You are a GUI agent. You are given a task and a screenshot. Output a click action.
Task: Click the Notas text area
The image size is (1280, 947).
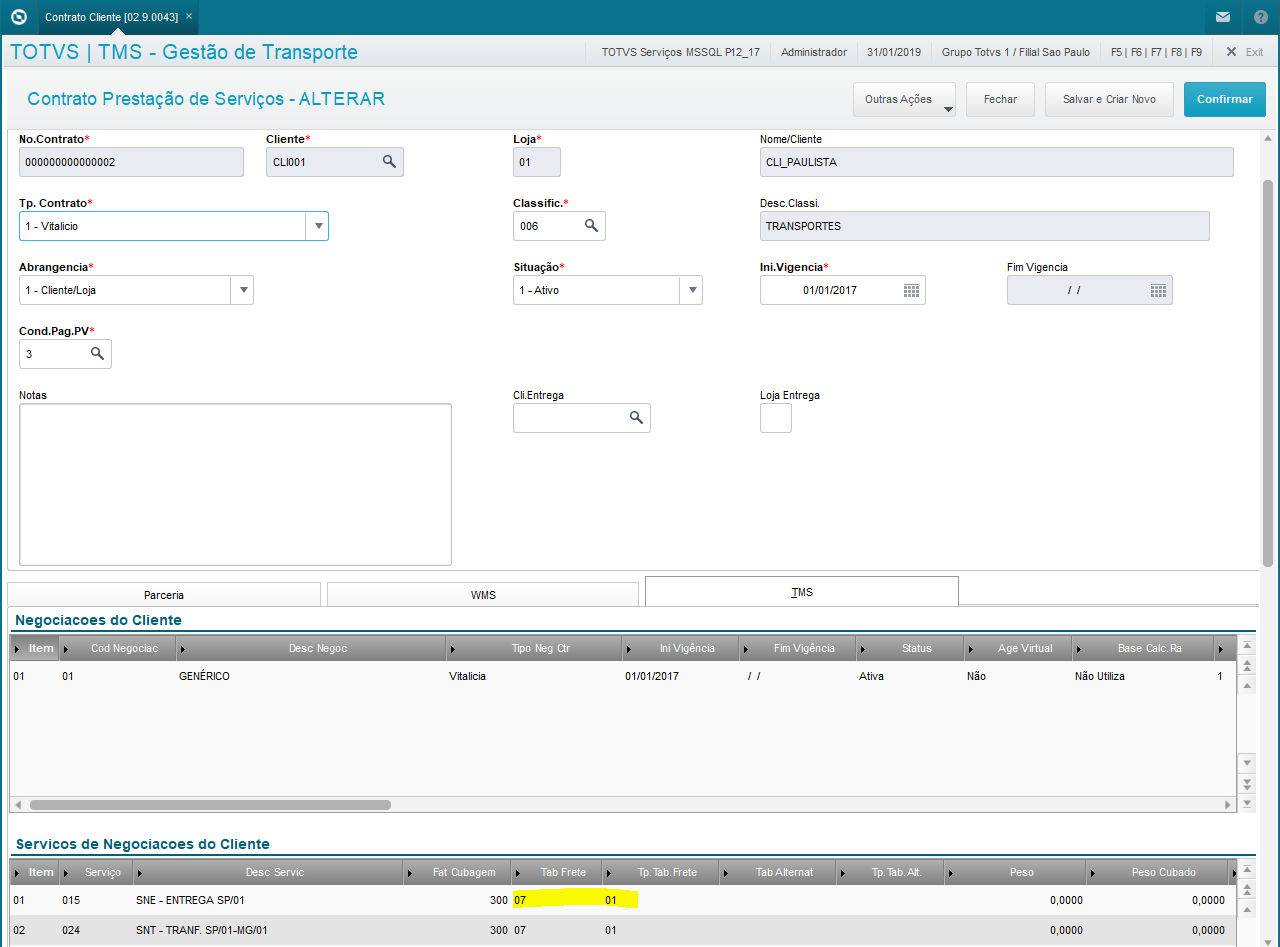tap(235, 484)
